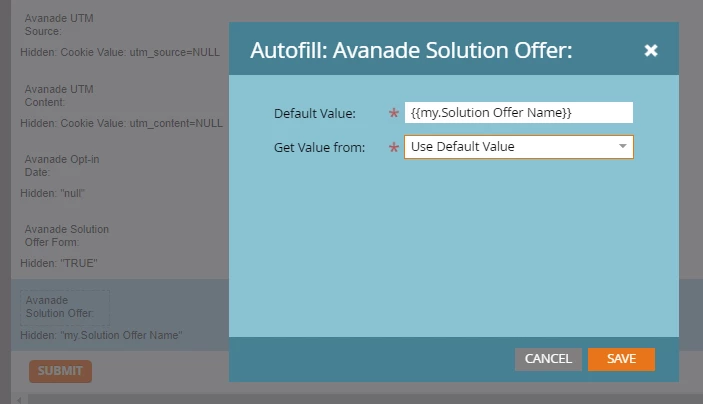This screenshot has width=703, height=404.
Task: Select the Avanade UTM Source field label
Action: coord(59,25)
